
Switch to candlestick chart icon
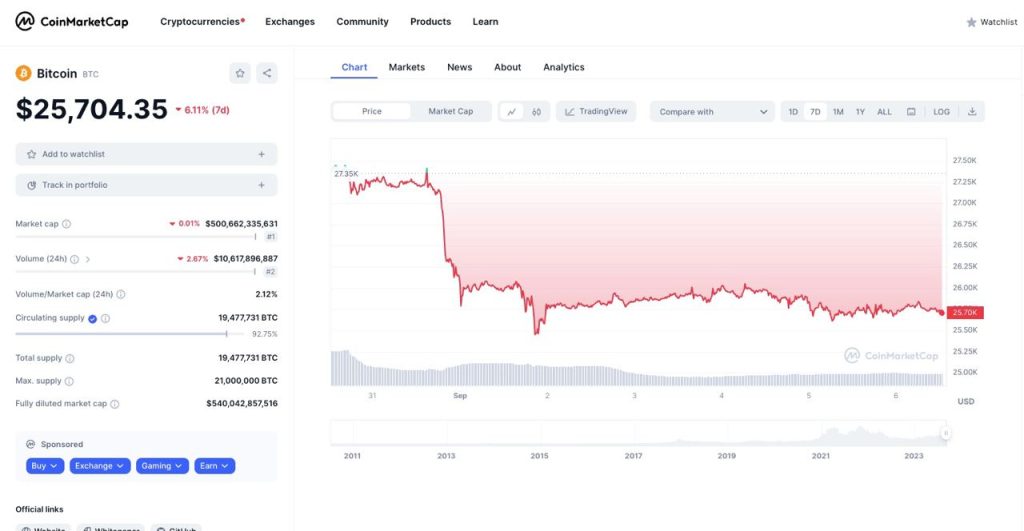[537, 112]
